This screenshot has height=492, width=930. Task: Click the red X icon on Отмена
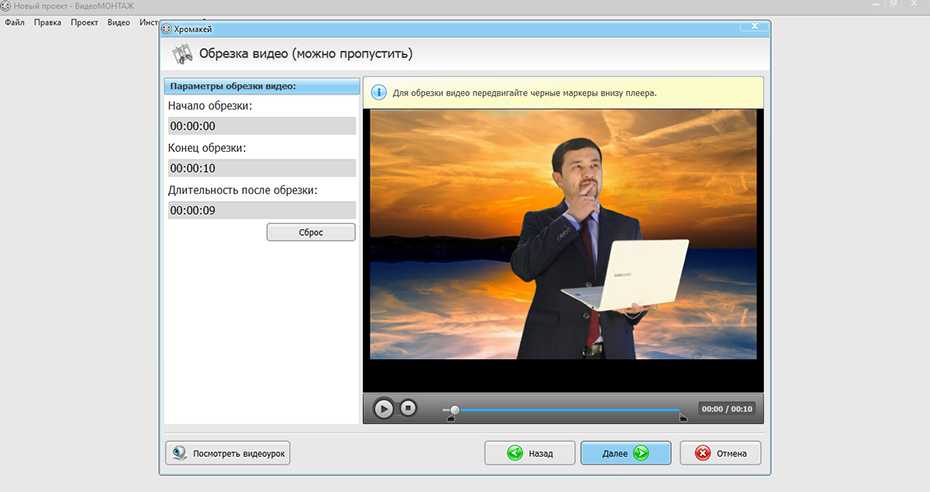[702, 453]
